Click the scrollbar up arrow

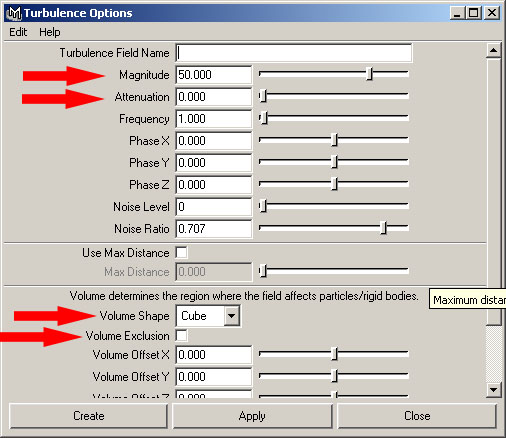pyautogui.click(x=493, y=51)
